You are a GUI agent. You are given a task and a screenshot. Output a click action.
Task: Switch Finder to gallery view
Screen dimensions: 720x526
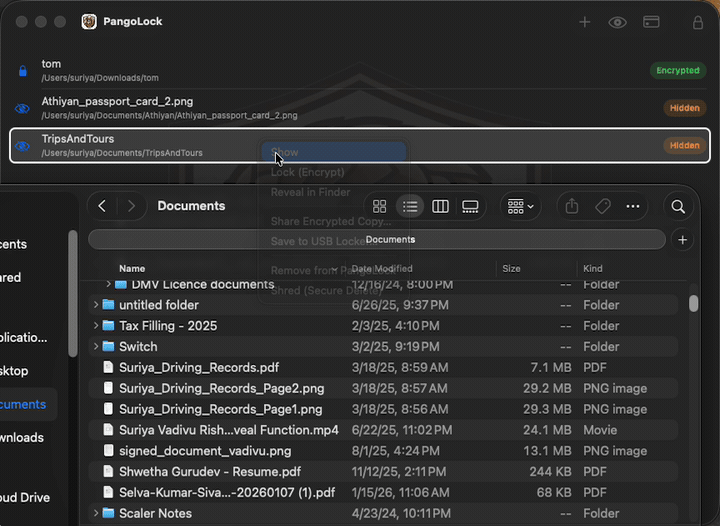(470, 207)
